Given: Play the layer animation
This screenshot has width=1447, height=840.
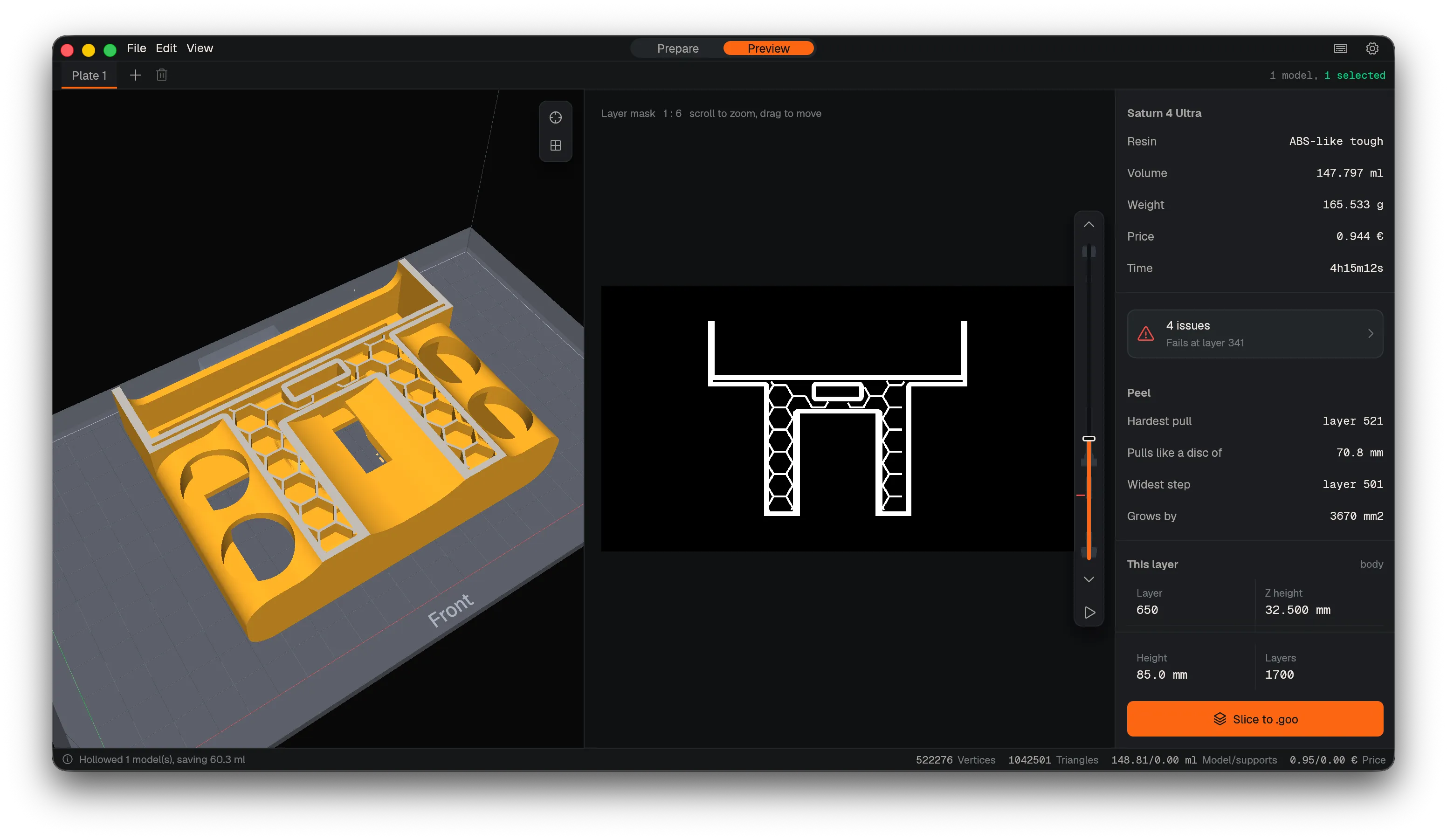Looking at the screenshot, I should [x=1089, y=613].
